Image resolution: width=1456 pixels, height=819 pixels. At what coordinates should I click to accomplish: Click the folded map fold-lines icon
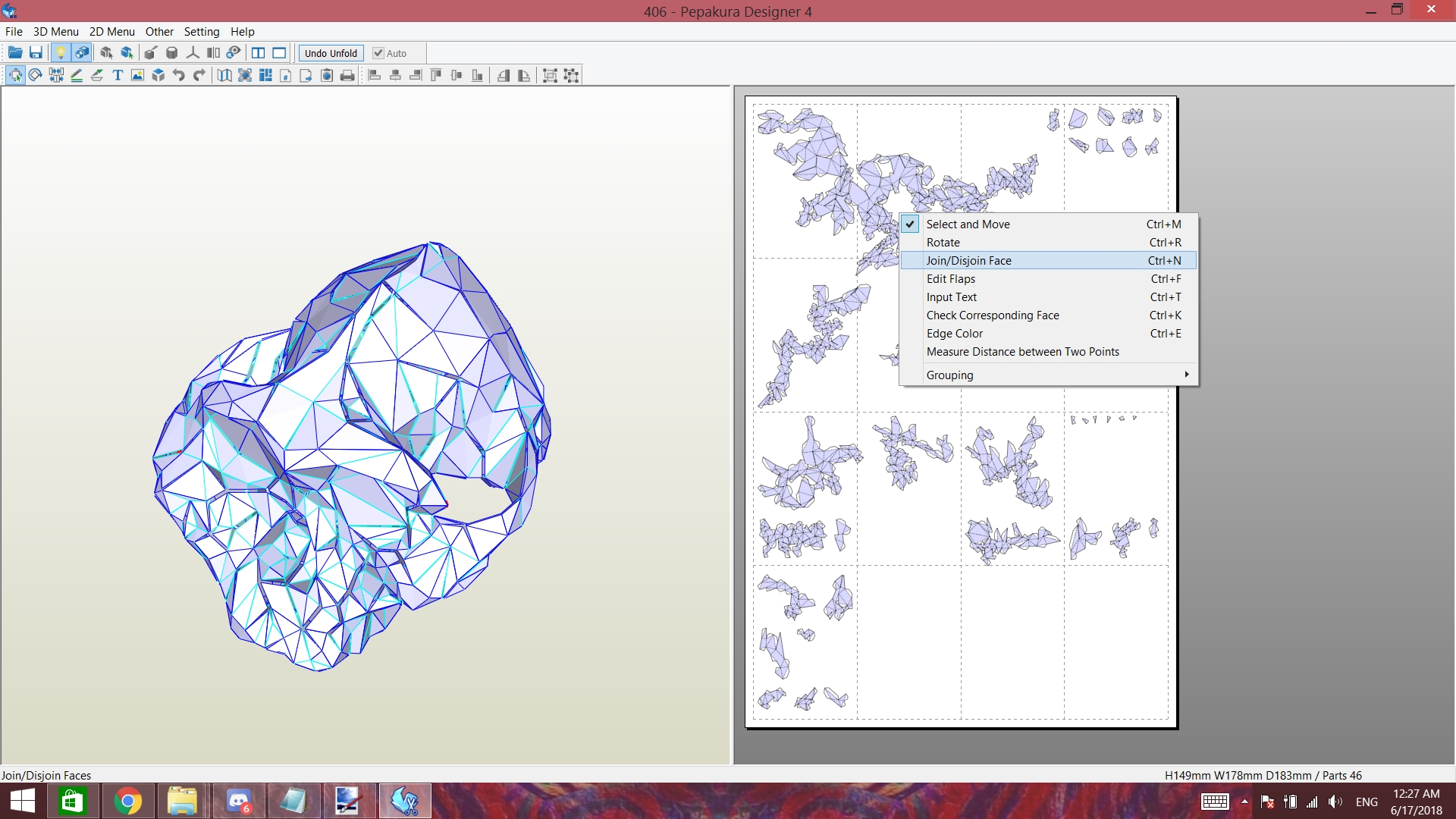tap(224, 75)
